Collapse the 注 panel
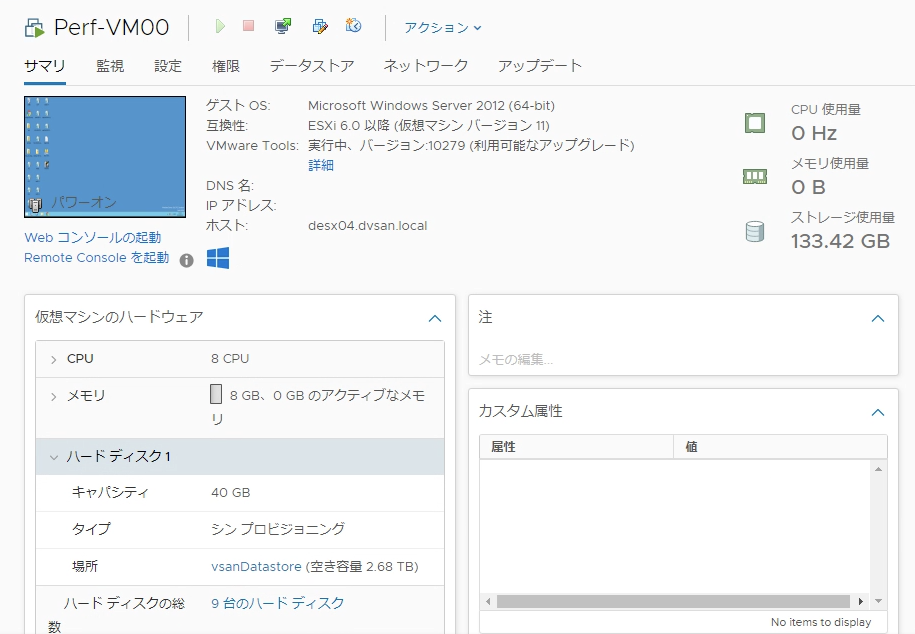Screen dimensions: 915x634 [878, 318]
